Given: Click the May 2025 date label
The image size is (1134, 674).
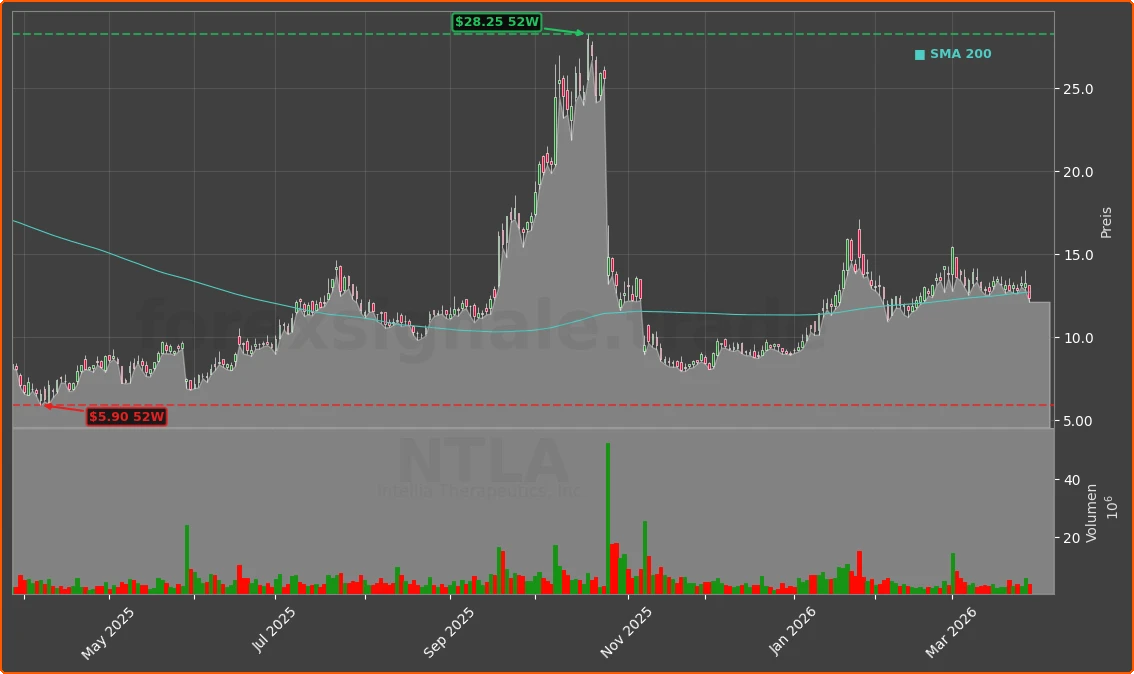Looking at the screenshot, I should click(107, 634).
